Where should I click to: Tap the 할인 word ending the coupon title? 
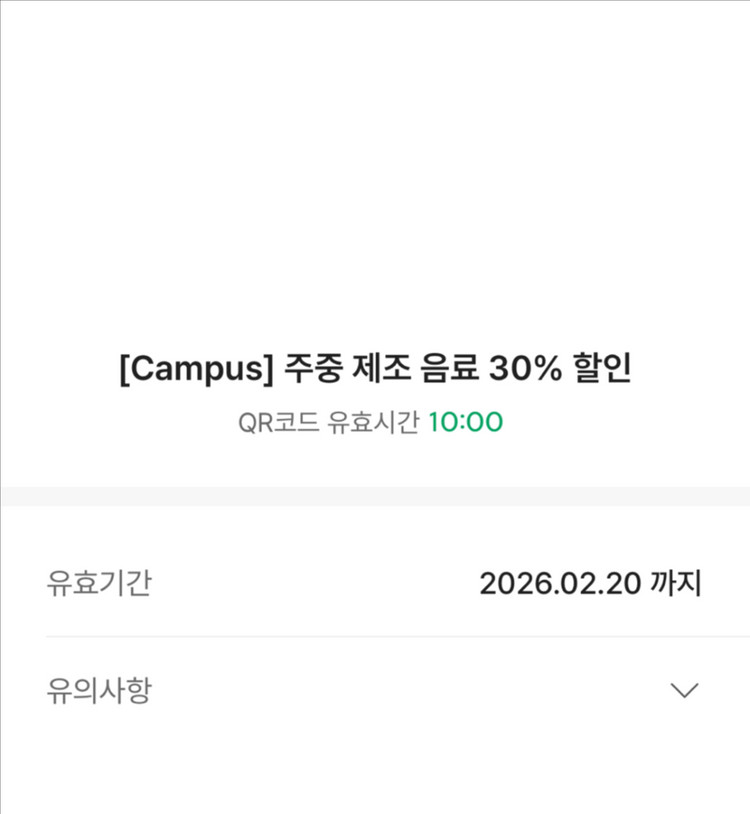coord(602,368)
